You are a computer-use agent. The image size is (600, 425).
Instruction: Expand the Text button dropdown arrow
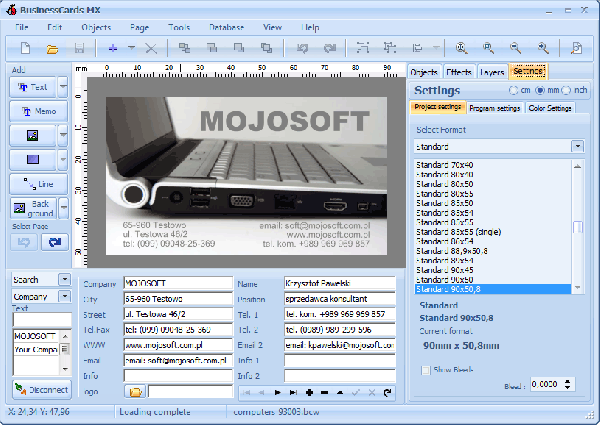pyautogui.click(x=62, y=87)
